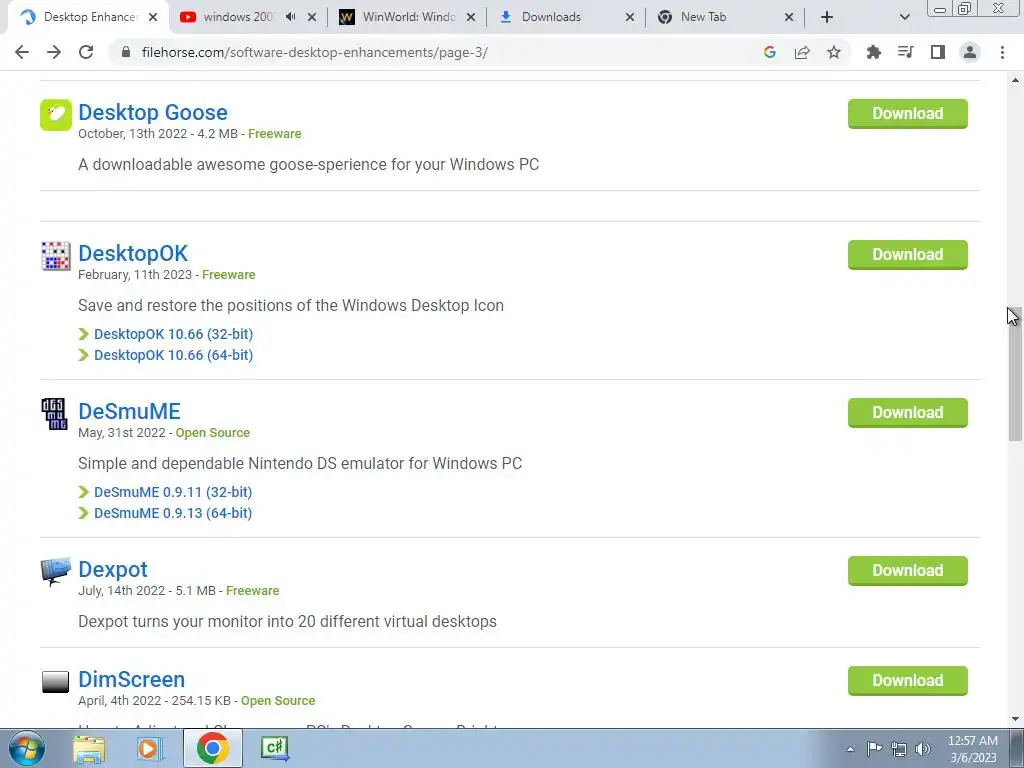Click the Google icon in the address bar
This screenshot has height=768, width=1024.
click(x=770, y=52)
